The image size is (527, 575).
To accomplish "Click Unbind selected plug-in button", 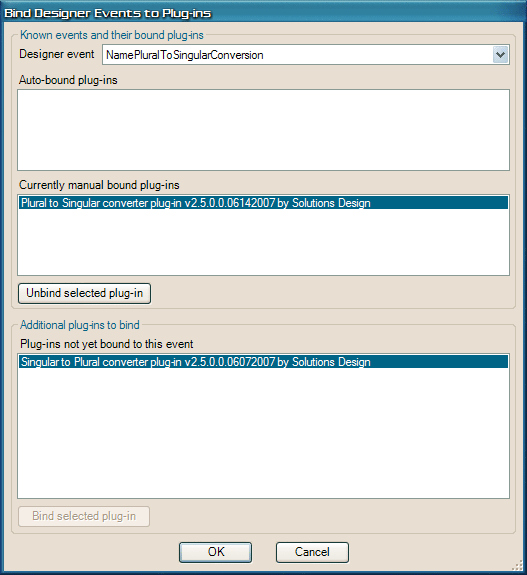I will click(x=84, y=293).
